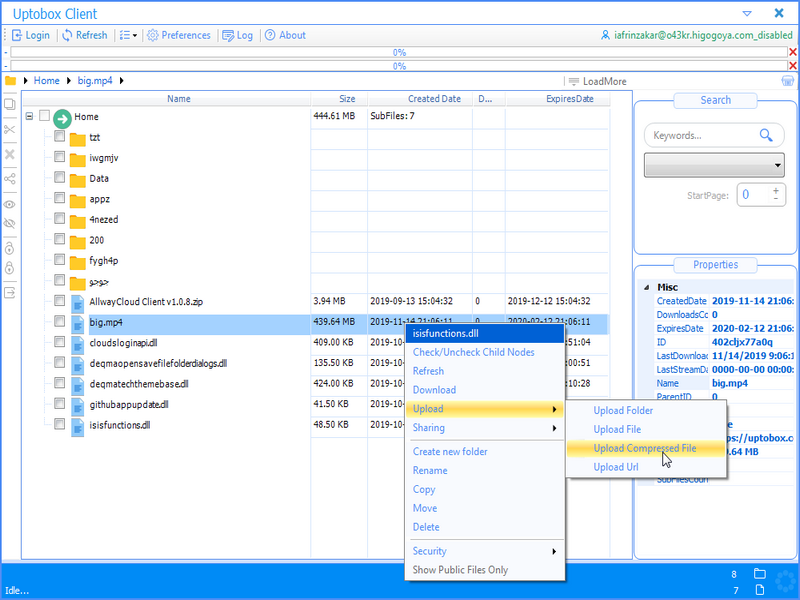Click the Share icon in left sidebar
Image resolution: width=800 pixels, height=600 pixels.
10,179
